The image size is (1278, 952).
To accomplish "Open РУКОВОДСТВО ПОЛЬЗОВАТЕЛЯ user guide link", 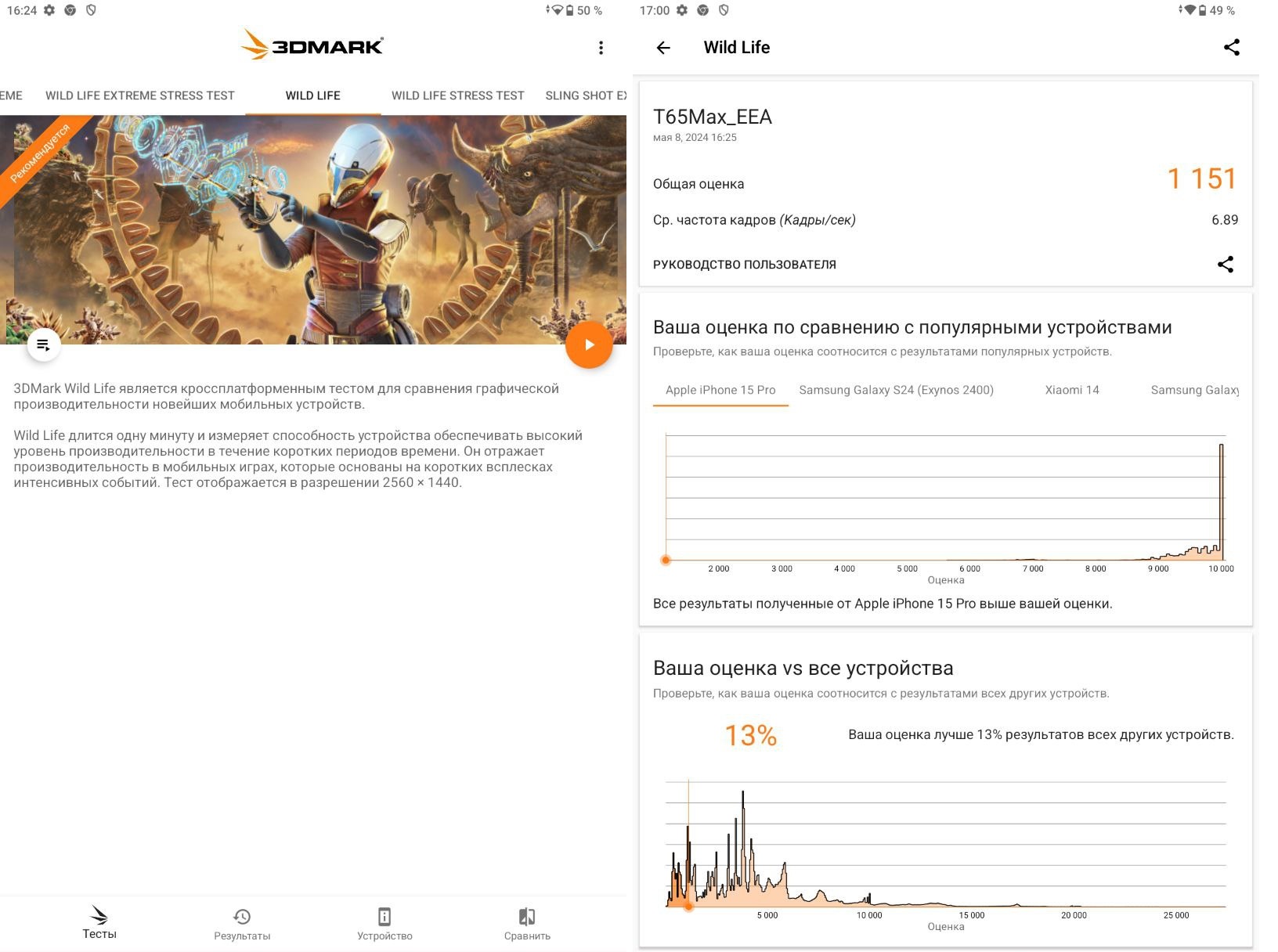I will (x=745, y=265).
